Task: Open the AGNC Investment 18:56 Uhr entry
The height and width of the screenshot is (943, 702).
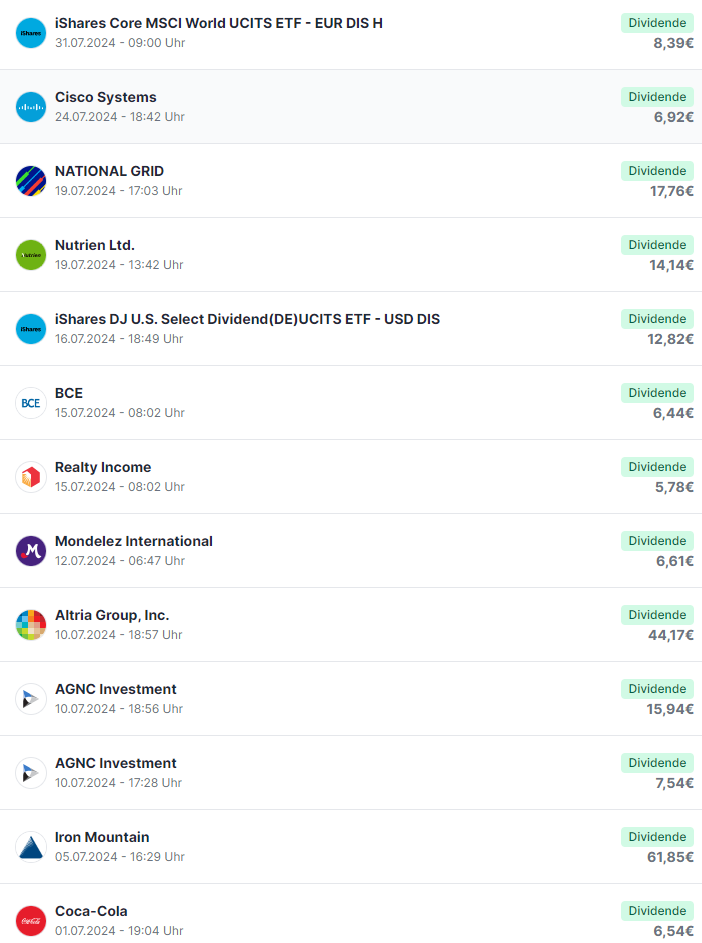Action: [116, 689]
